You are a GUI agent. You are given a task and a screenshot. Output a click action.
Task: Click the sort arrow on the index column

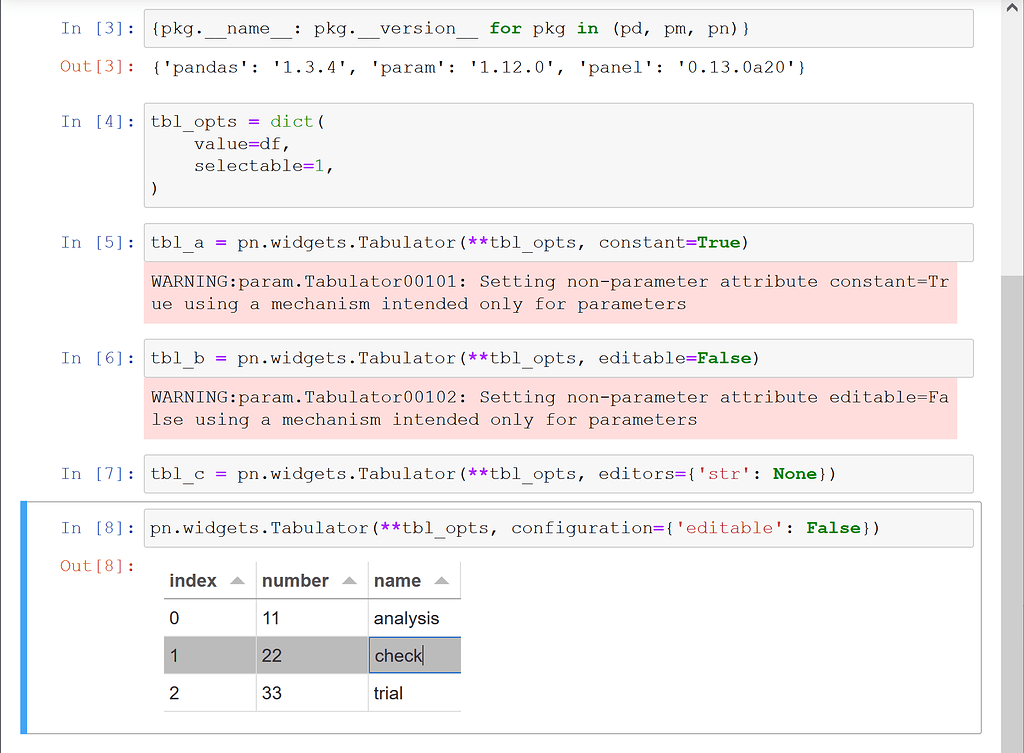click(x=236, y=580)
